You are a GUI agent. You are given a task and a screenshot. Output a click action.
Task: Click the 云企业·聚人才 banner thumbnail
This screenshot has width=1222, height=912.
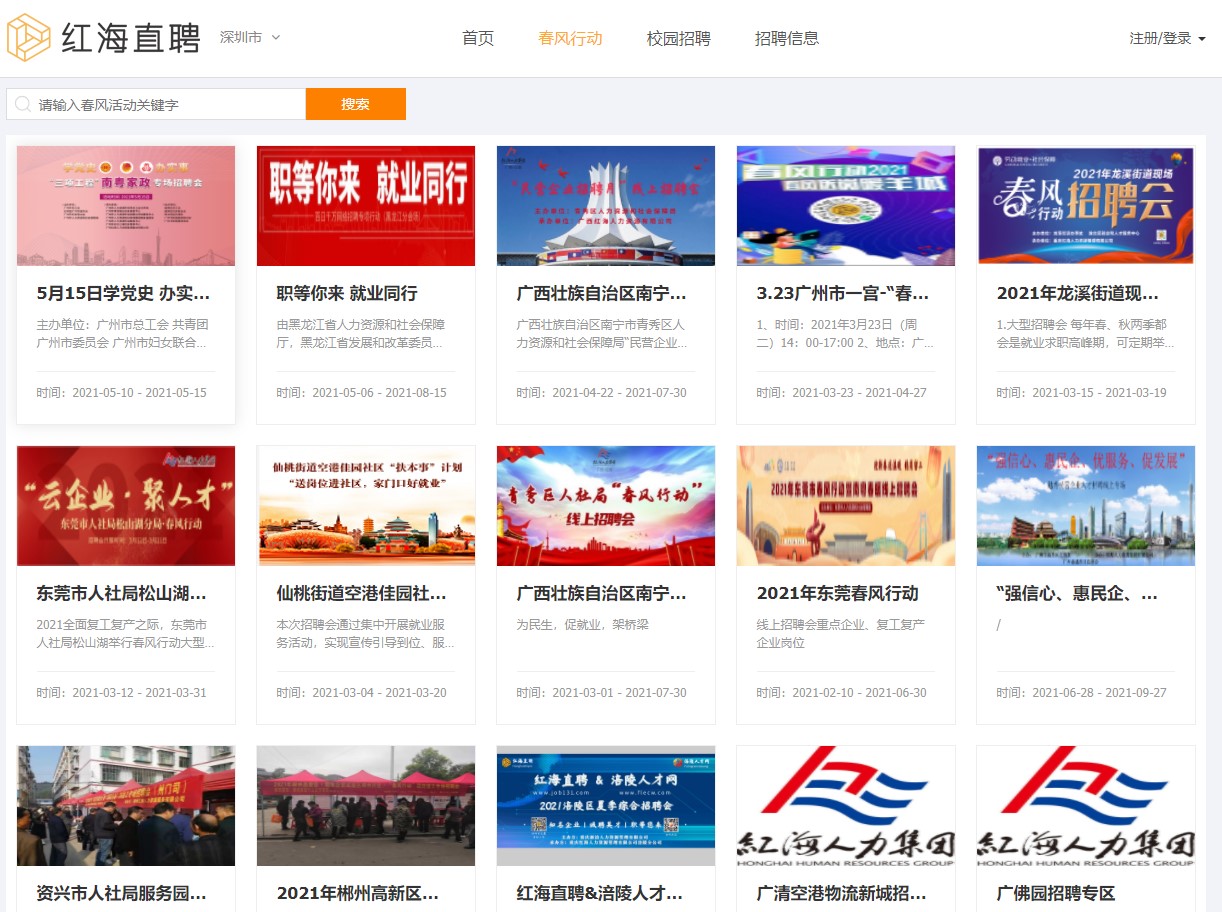126,506
